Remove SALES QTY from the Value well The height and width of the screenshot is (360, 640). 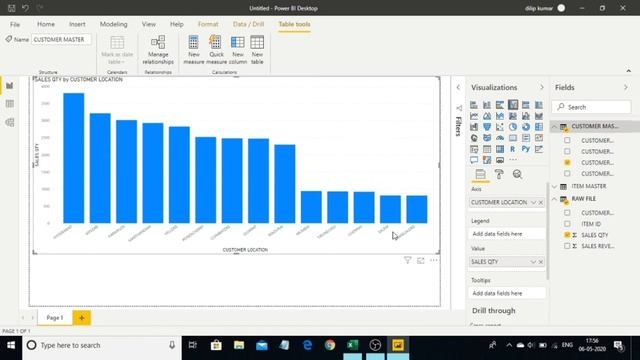541,262
